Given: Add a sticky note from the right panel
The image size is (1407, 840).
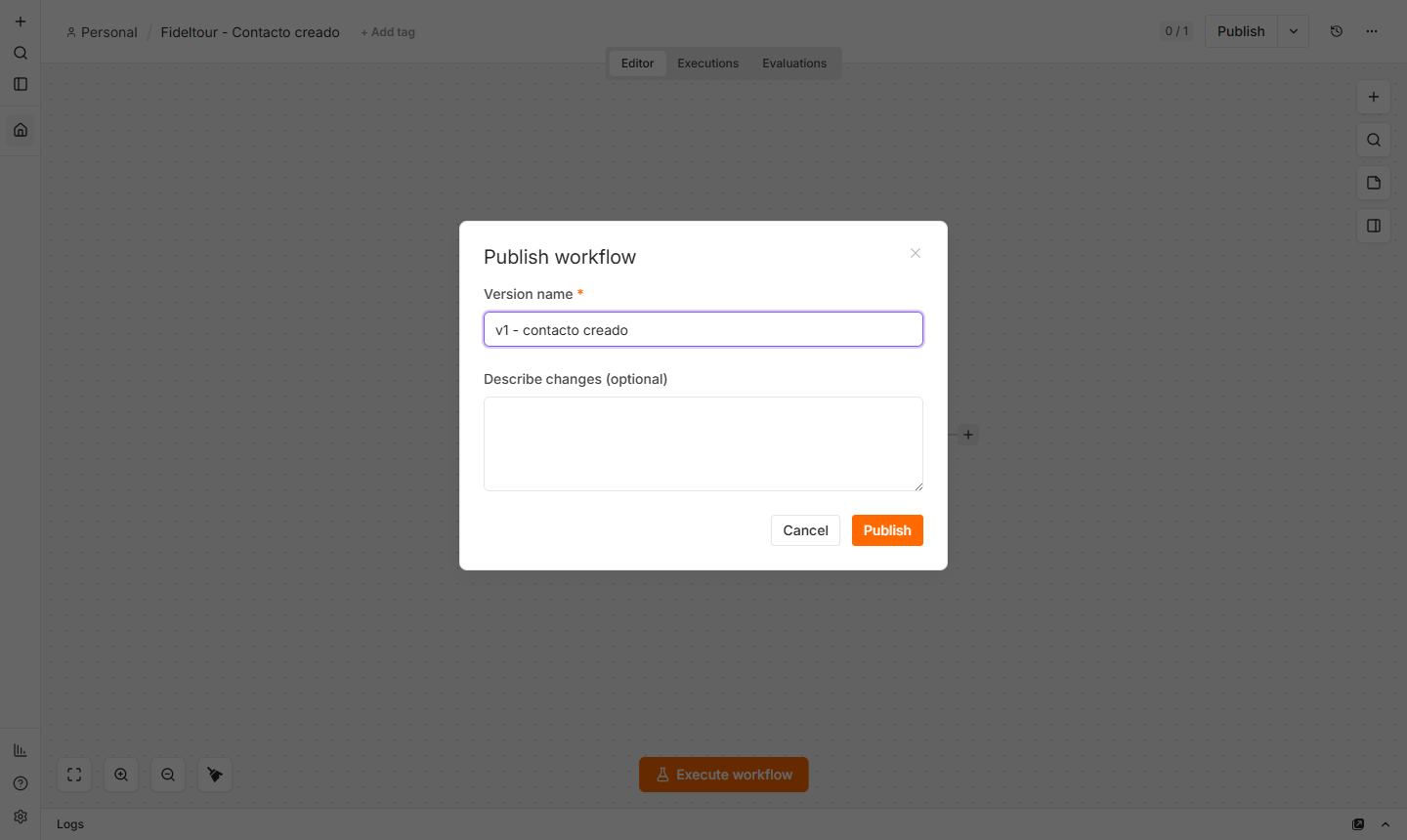Looking at the screenshot, I should point(1374,183).
